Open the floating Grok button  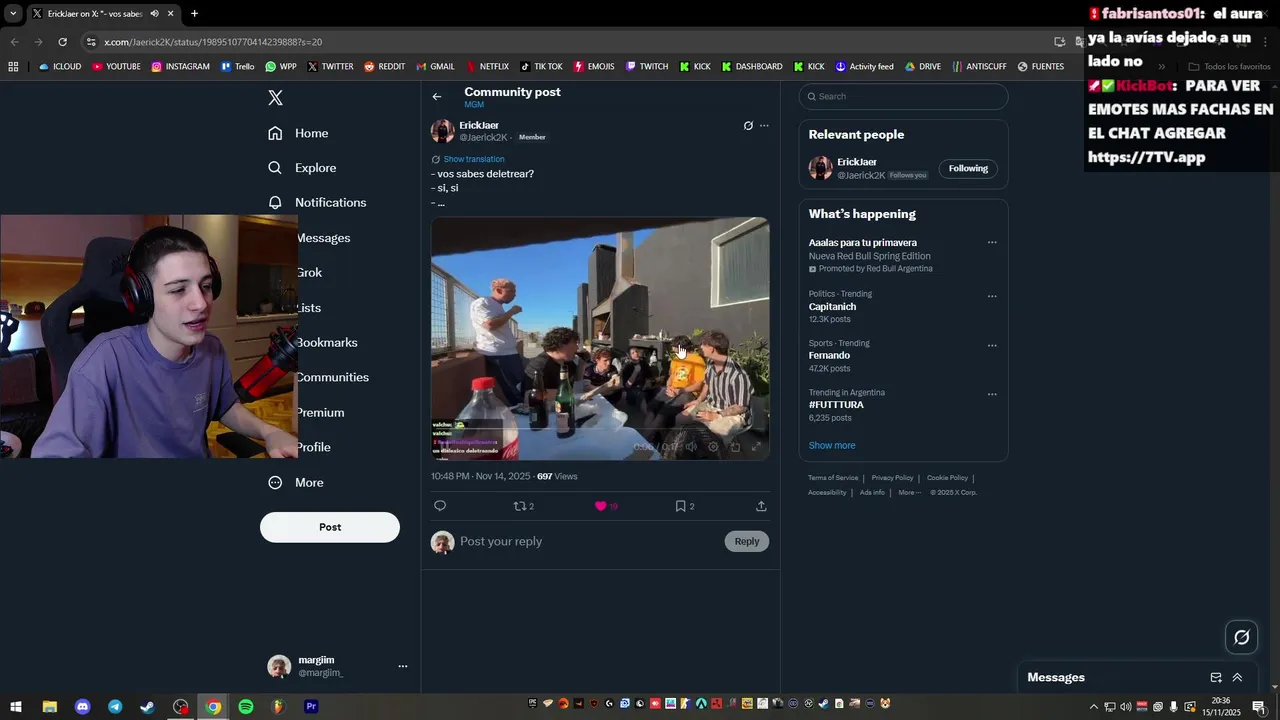pyautogui.click(x=1242, y=637)
